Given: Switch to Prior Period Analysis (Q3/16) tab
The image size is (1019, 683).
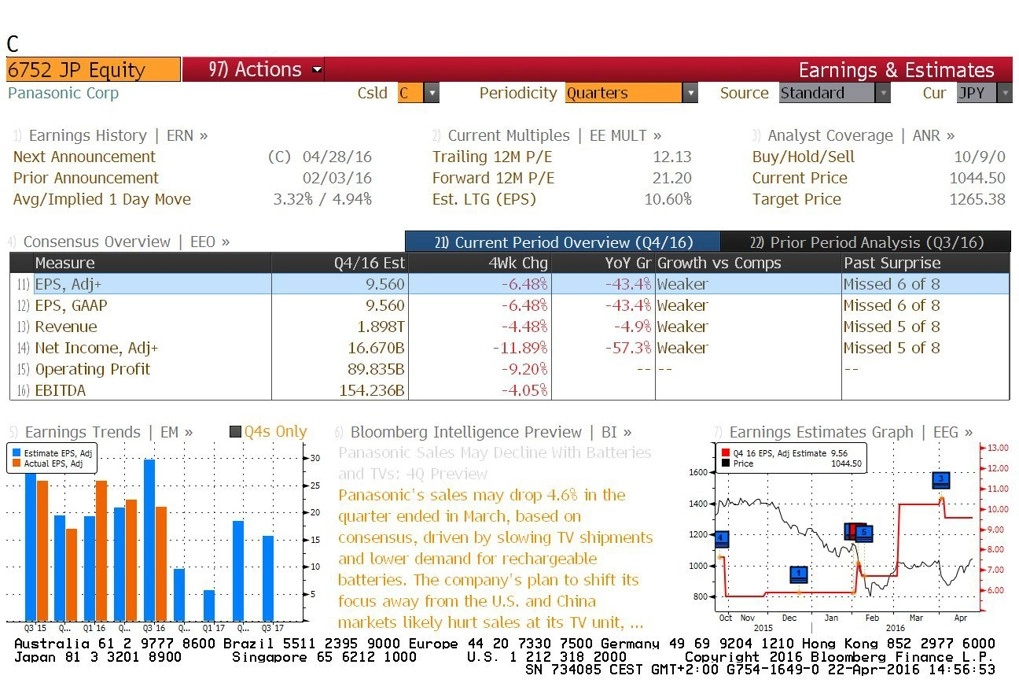Looking at the screenshot, I should tap(866, 242).
